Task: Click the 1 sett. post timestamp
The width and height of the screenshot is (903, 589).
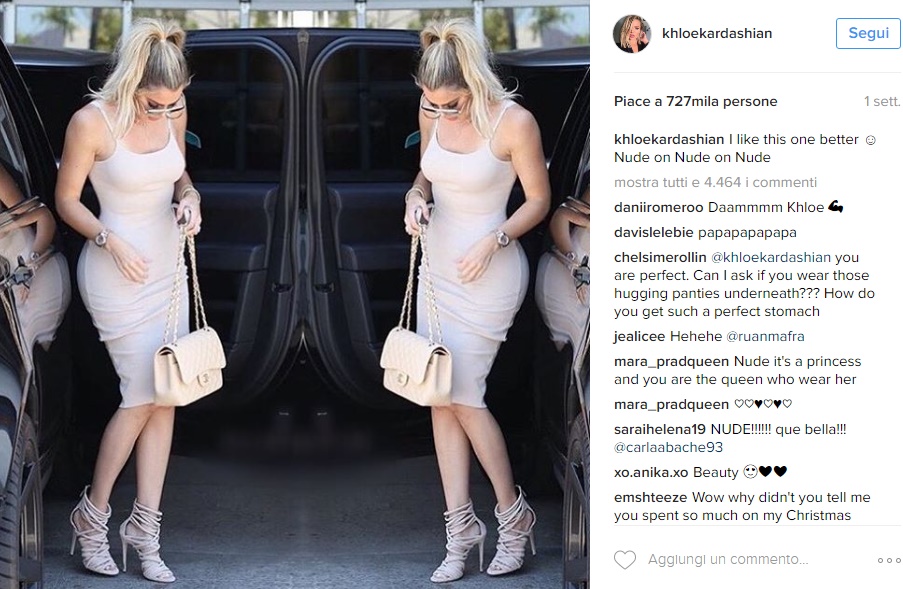Action: tap(882, 102)
